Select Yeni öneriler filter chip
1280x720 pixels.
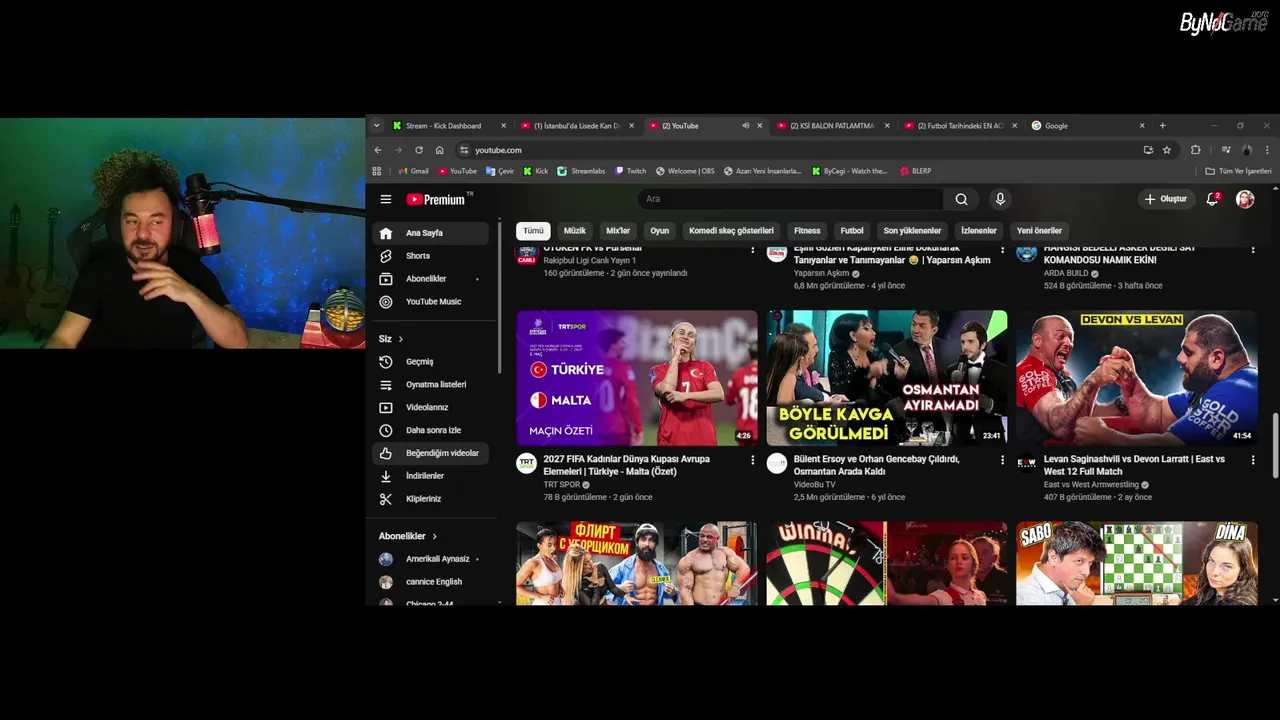coord(1039,231)
